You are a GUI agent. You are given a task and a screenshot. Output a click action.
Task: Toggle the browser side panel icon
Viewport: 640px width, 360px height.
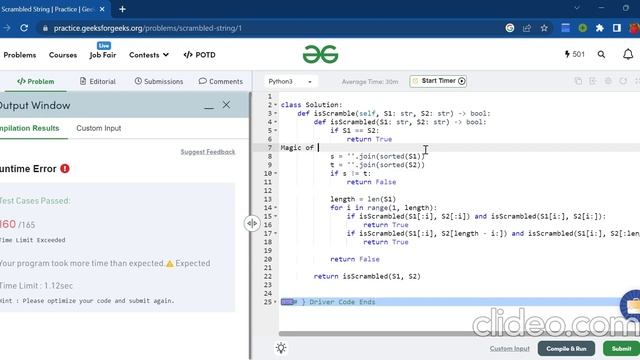617,28
